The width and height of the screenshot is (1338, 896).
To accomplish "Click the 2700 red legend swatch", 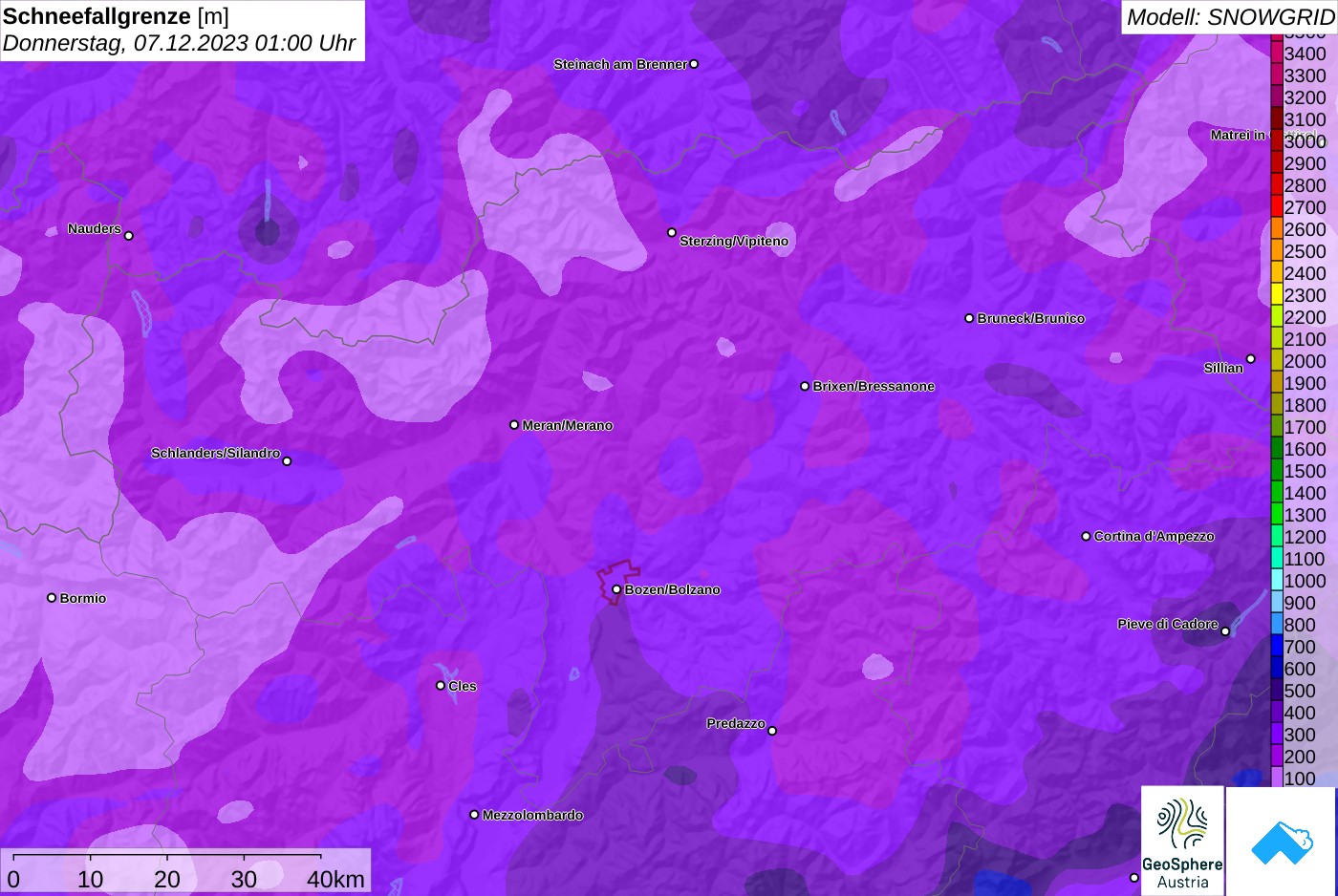I will pos(1277,206).
